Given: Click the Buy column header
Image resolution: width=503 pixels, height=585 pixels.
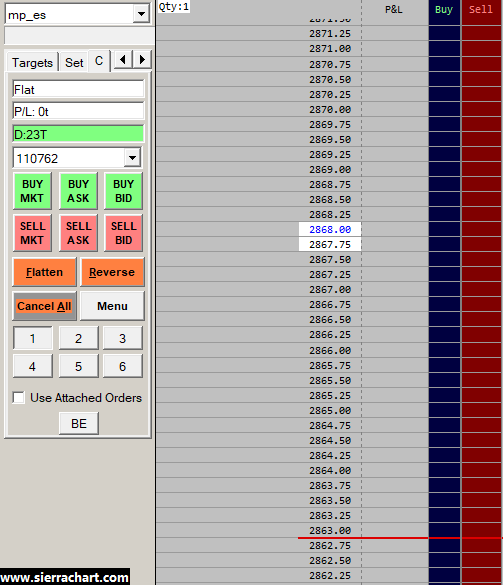Looking at the screenshot, I should pyautogui.click(x=444, y=9).
